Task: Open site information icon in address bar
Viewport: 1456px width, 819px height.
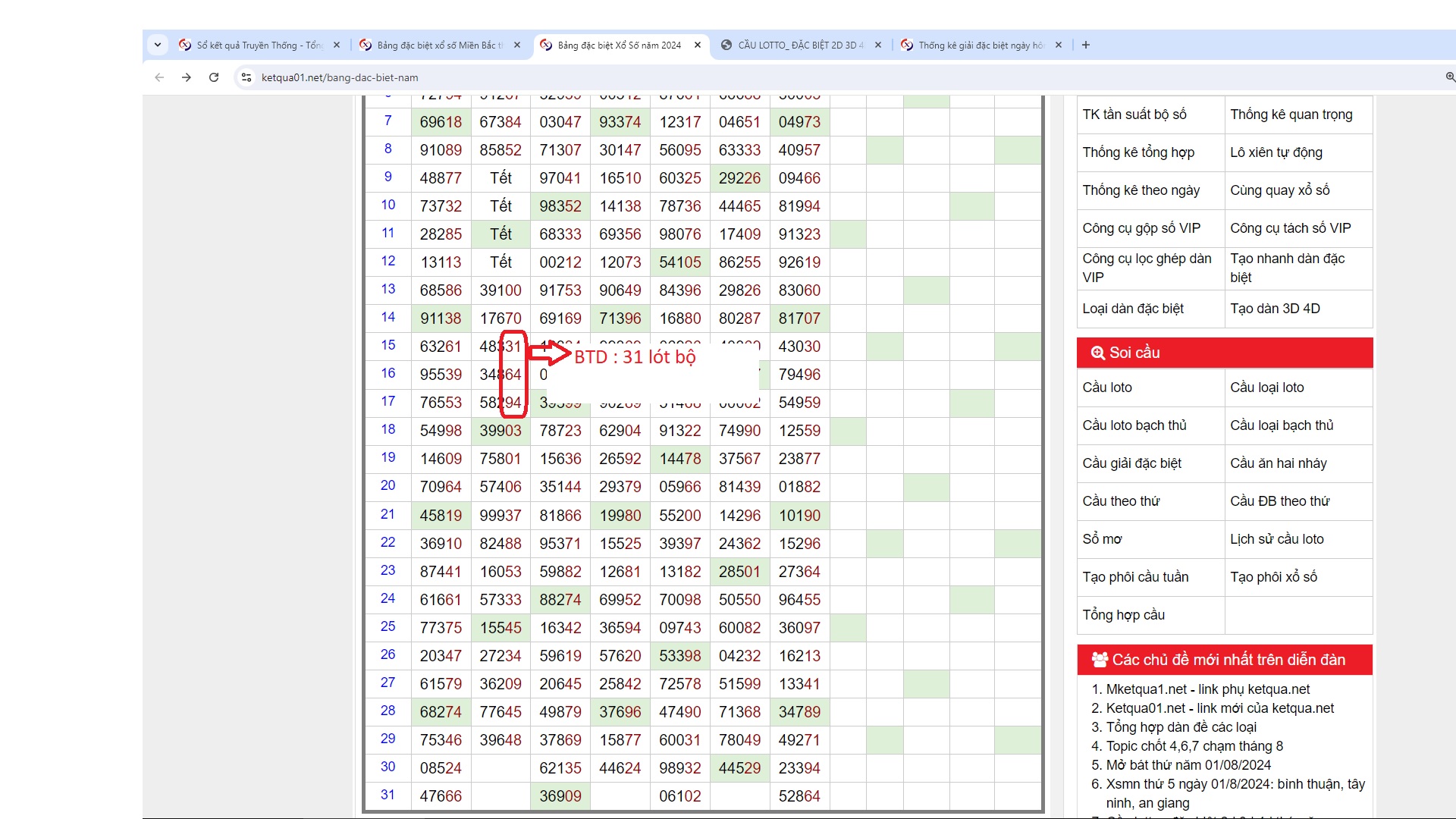Action: 246,77
